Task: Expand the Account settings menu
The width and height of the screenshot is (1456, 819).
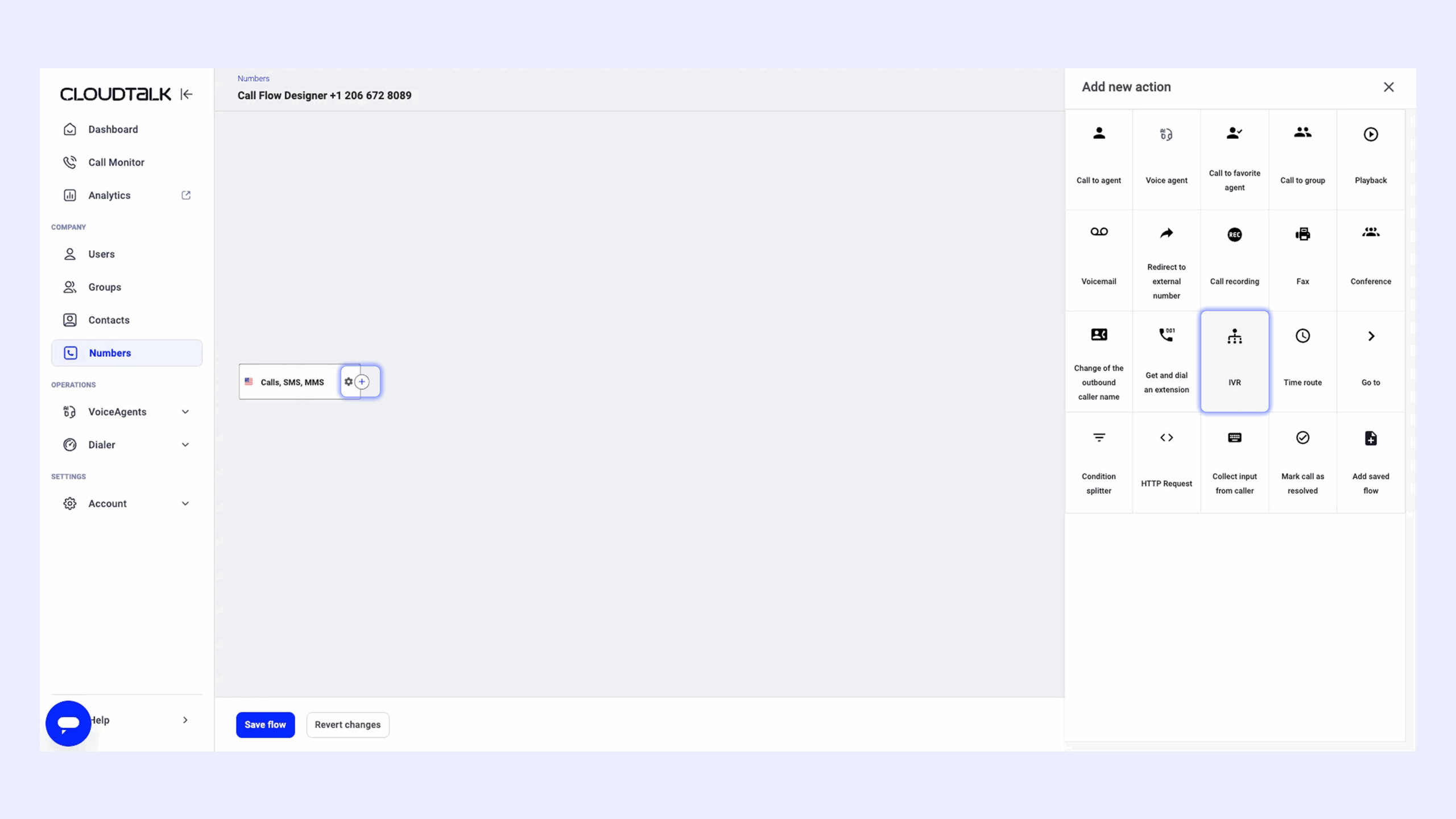Action: pos(185,503)
